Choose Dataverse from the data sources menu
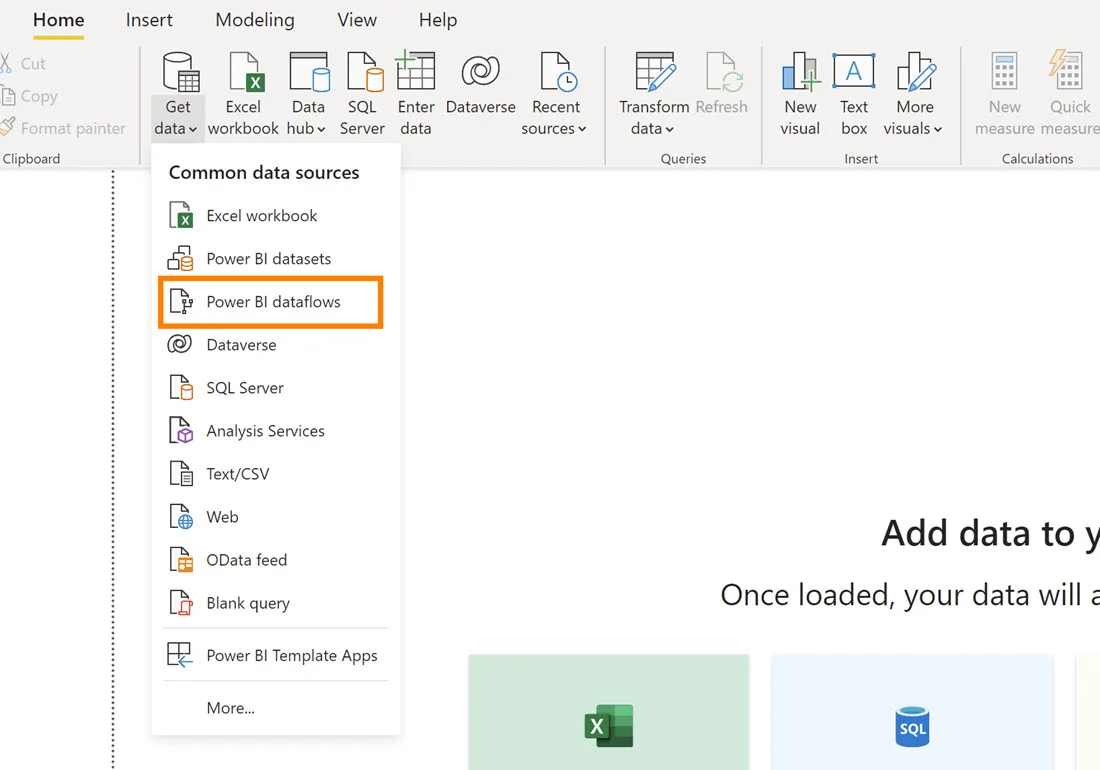The width and height of the screenshot is (1100, 770). (x=275, y=345)
